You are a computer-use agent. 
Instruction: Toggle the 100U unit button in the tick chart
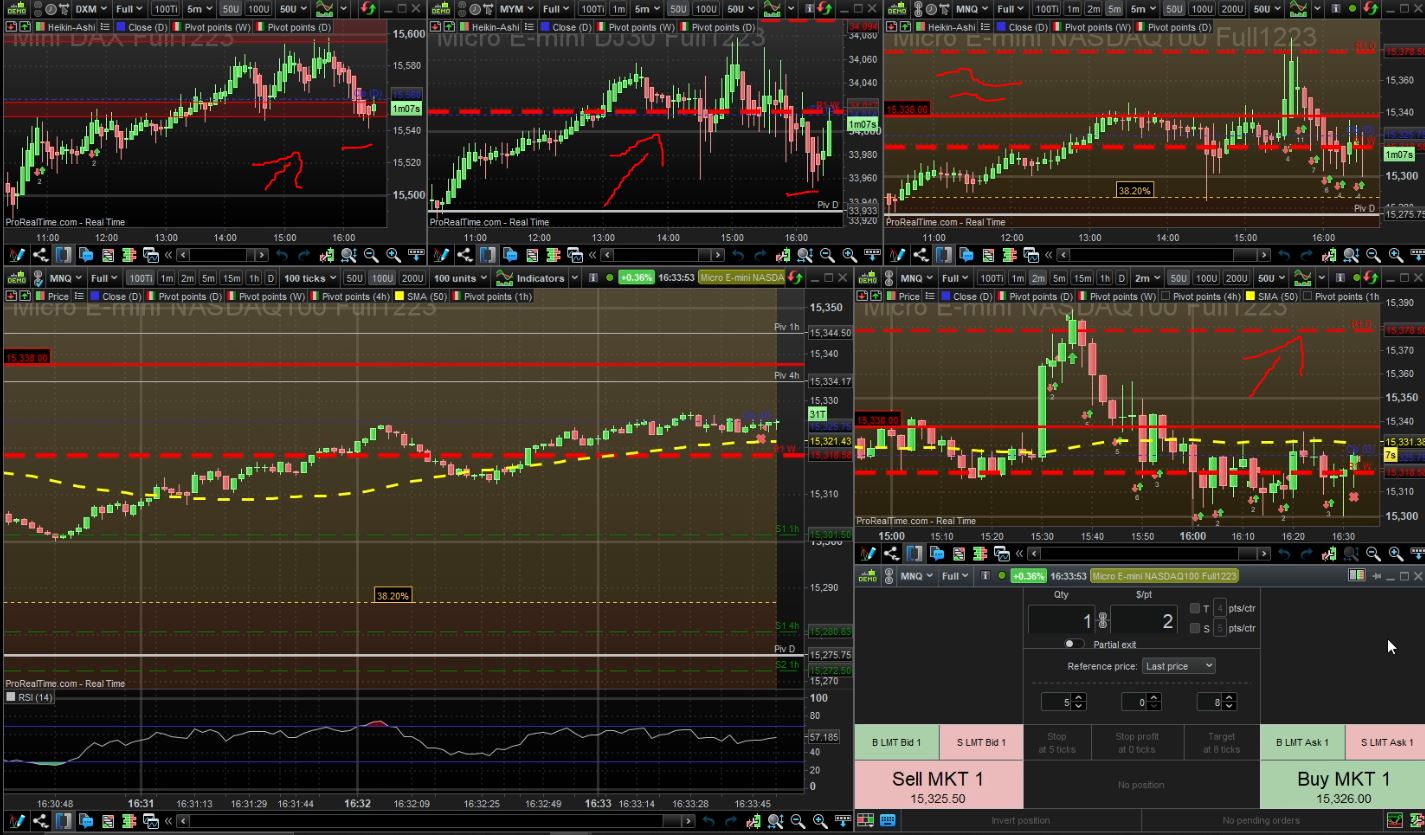(x=382, y=278)
